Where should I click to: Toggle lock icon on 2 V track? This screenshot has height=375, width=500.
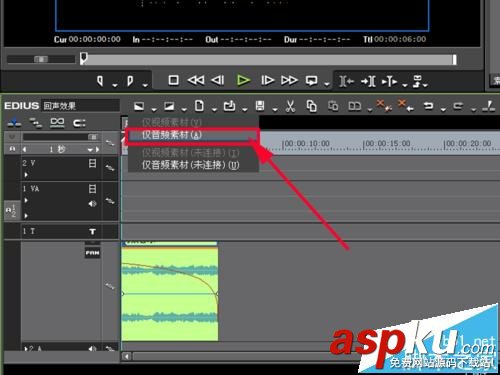[x=110, y=168]
